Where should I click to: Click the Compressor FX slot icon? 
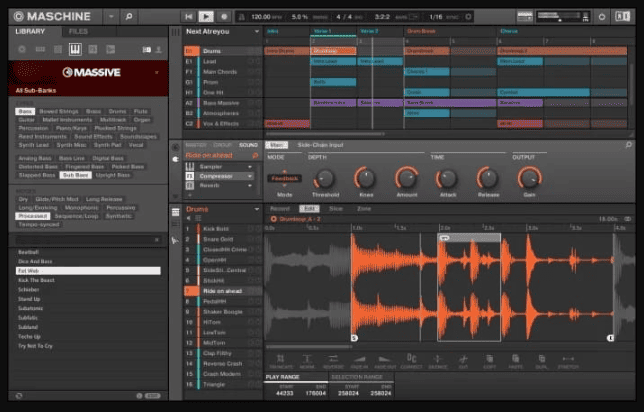click(x=190, y=176)
